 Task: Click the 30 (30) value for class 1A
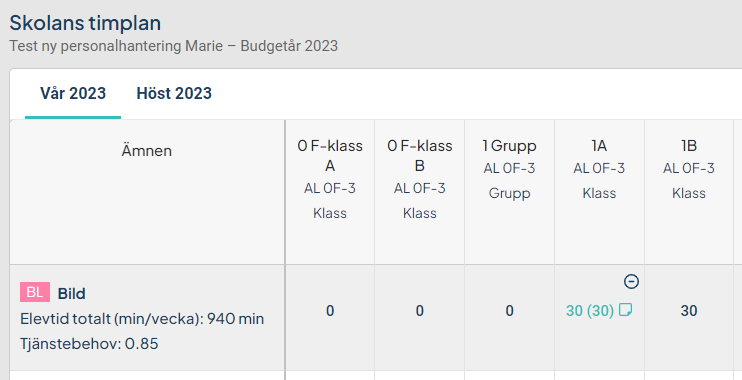[590, 310]
